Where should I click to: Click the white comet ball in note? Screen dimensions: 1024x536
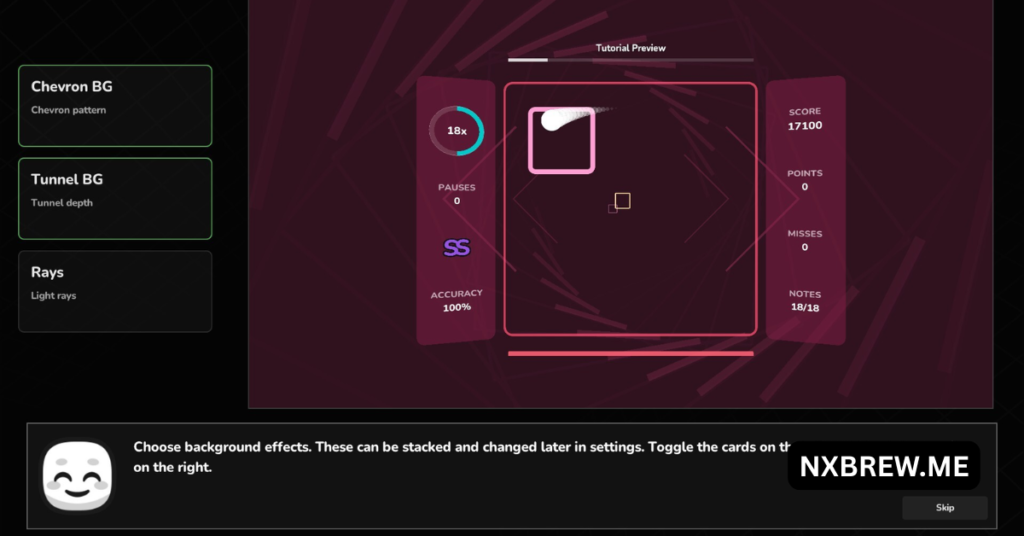point(553,121)
